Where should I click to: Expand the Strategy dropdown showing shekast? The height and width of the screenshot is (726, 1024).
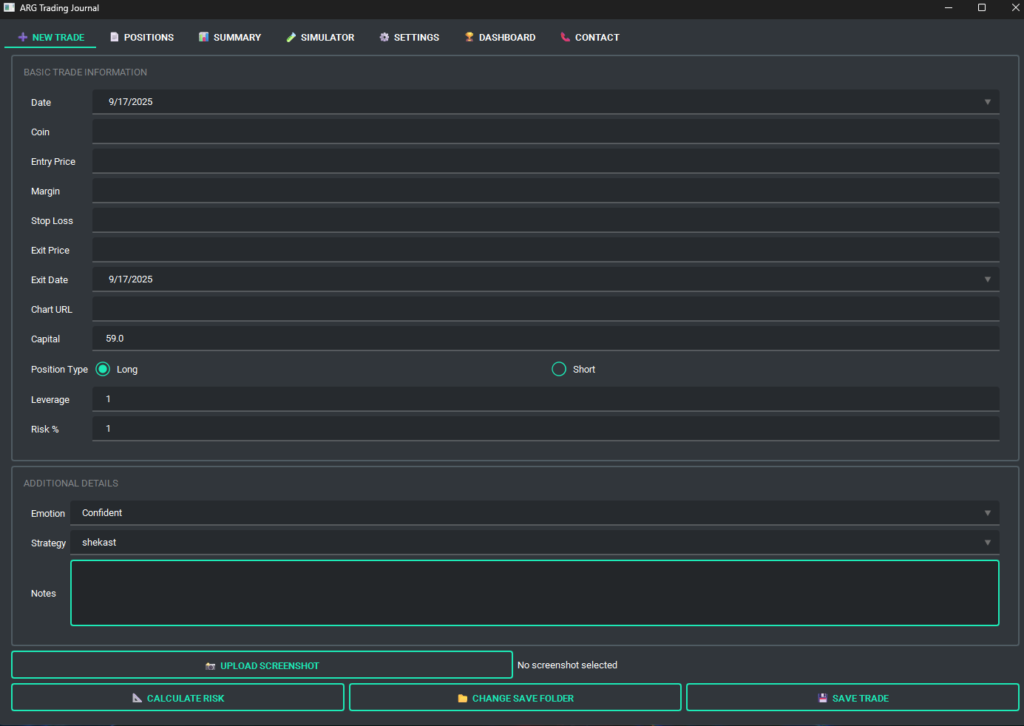coord(987,543)
